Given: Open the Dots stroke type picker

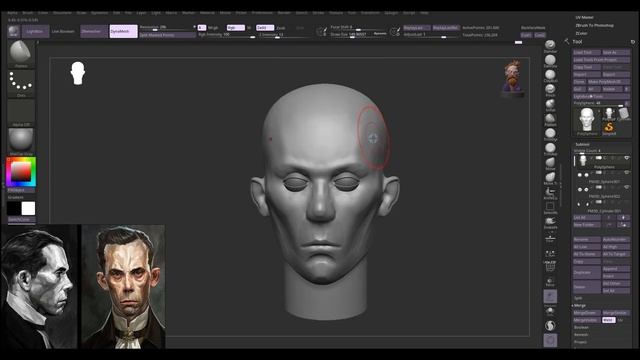Looking at the screenshot, I should point(20,83).
